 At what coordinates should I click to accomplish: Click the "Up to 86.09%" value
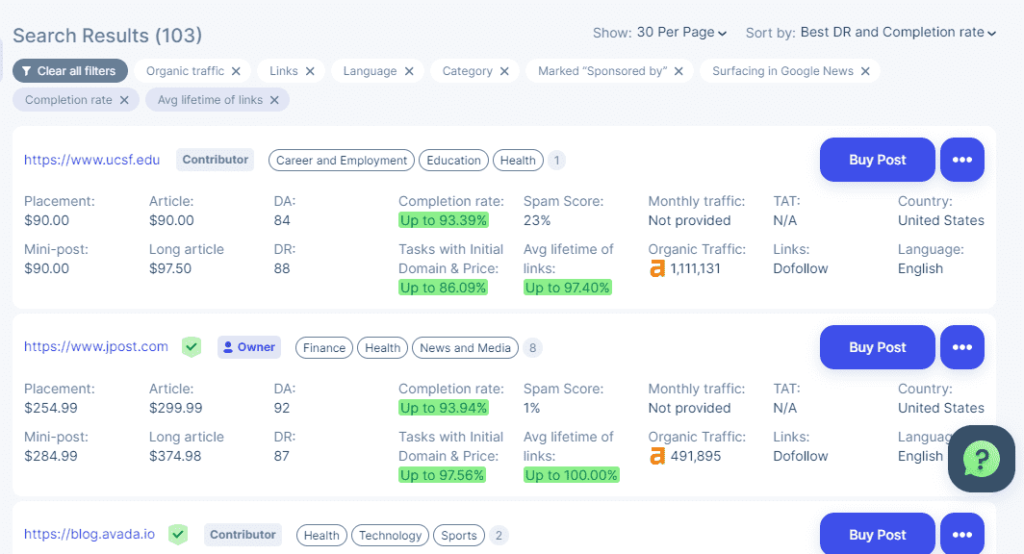443,287
